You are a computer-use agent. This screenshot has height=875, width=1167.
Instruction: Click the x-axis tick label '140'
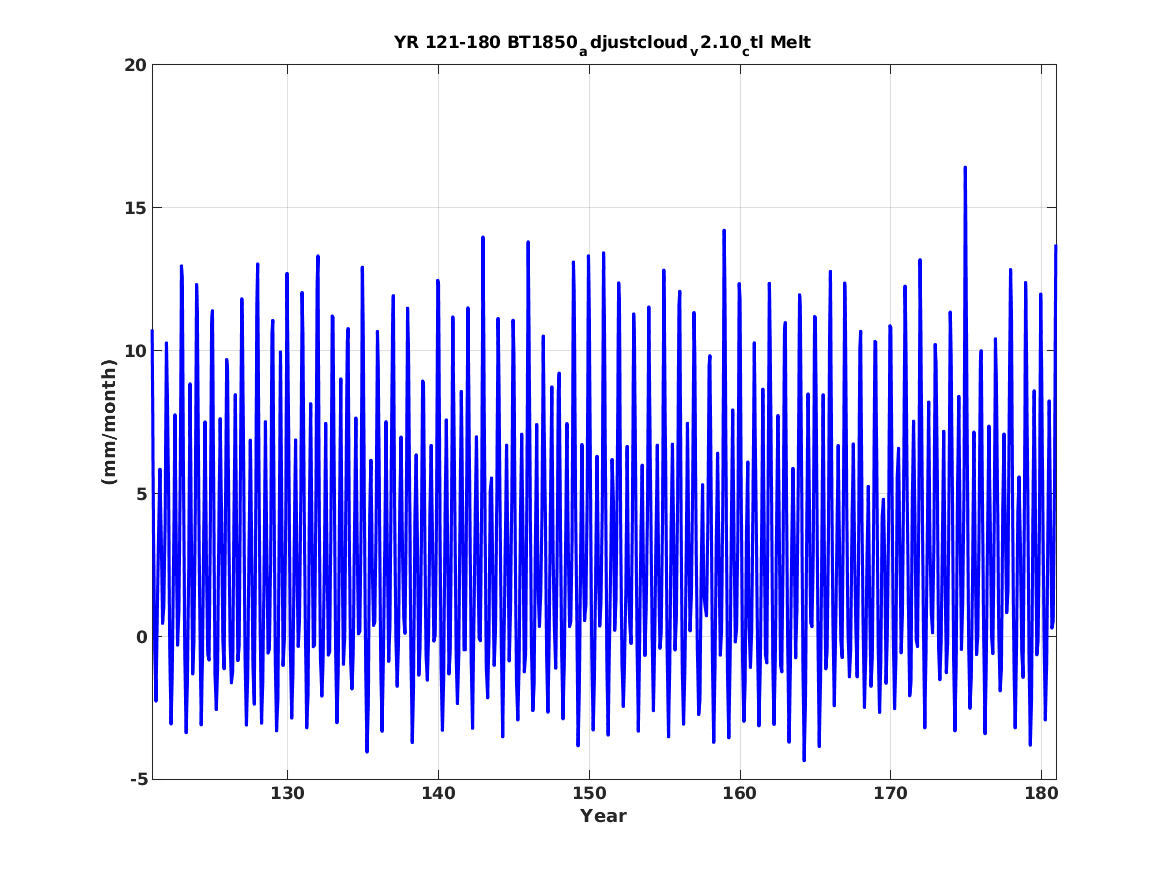438,794
